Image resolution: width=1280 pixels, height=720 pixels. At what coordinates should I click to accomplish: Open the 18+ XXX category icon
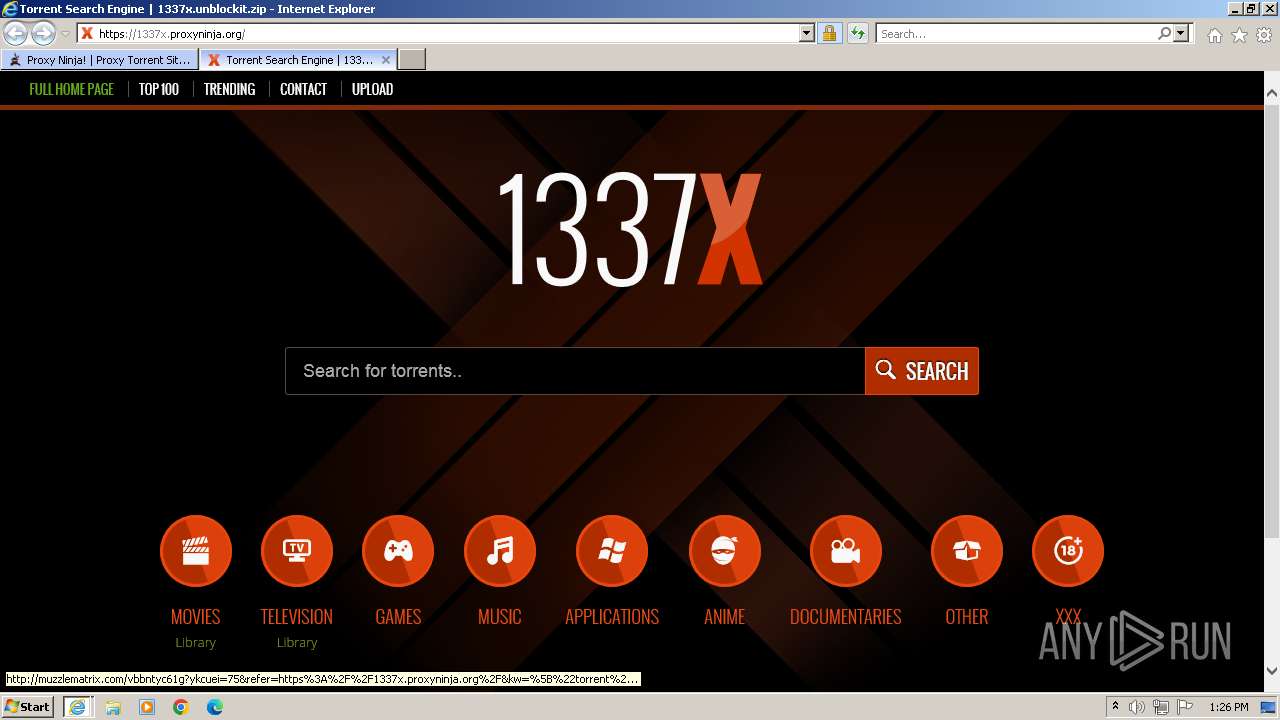click(x=1068, y=550)
